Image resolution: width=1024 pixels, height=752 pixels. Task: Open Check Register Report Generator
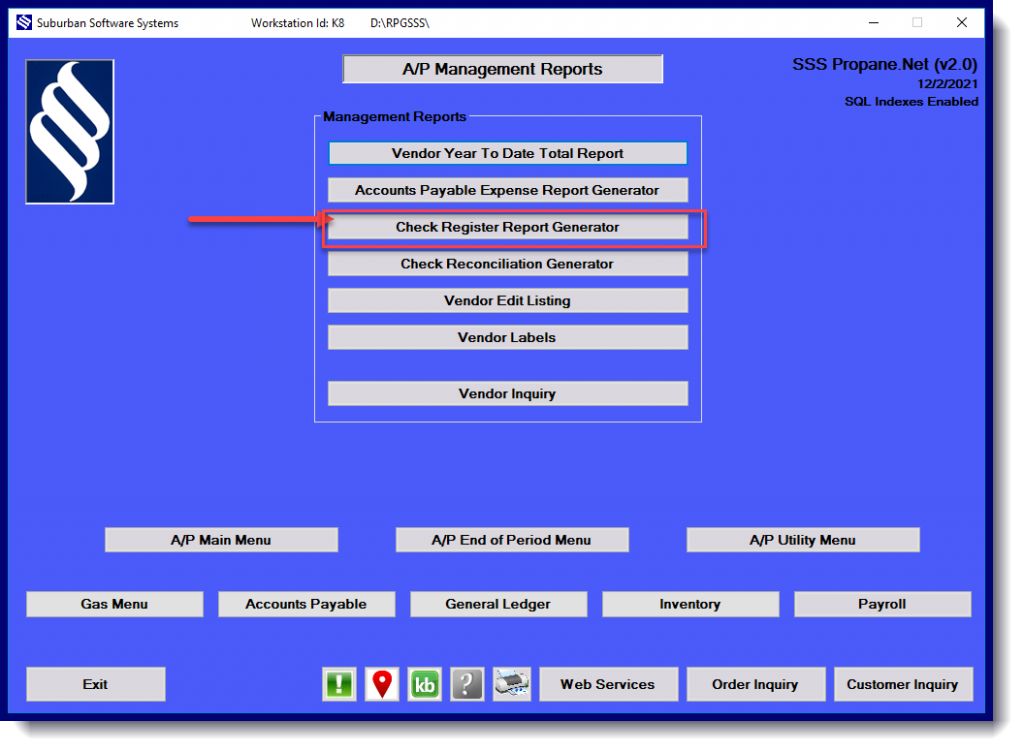507,227
